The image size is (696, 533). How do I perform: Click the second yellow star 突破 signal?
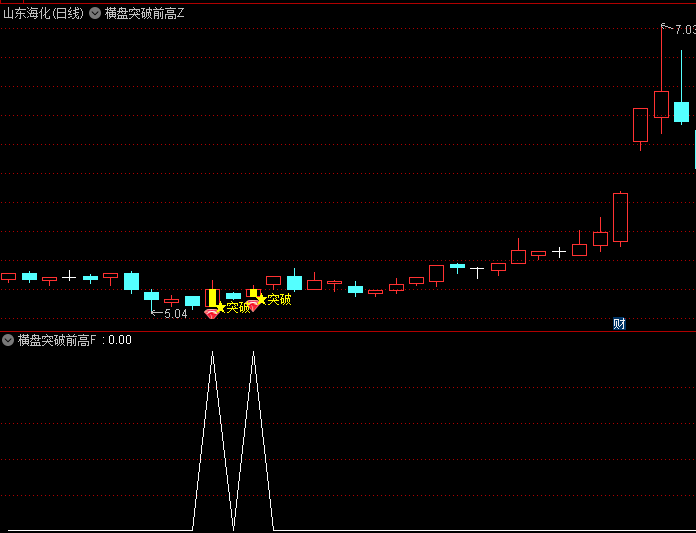pos(274,299)
